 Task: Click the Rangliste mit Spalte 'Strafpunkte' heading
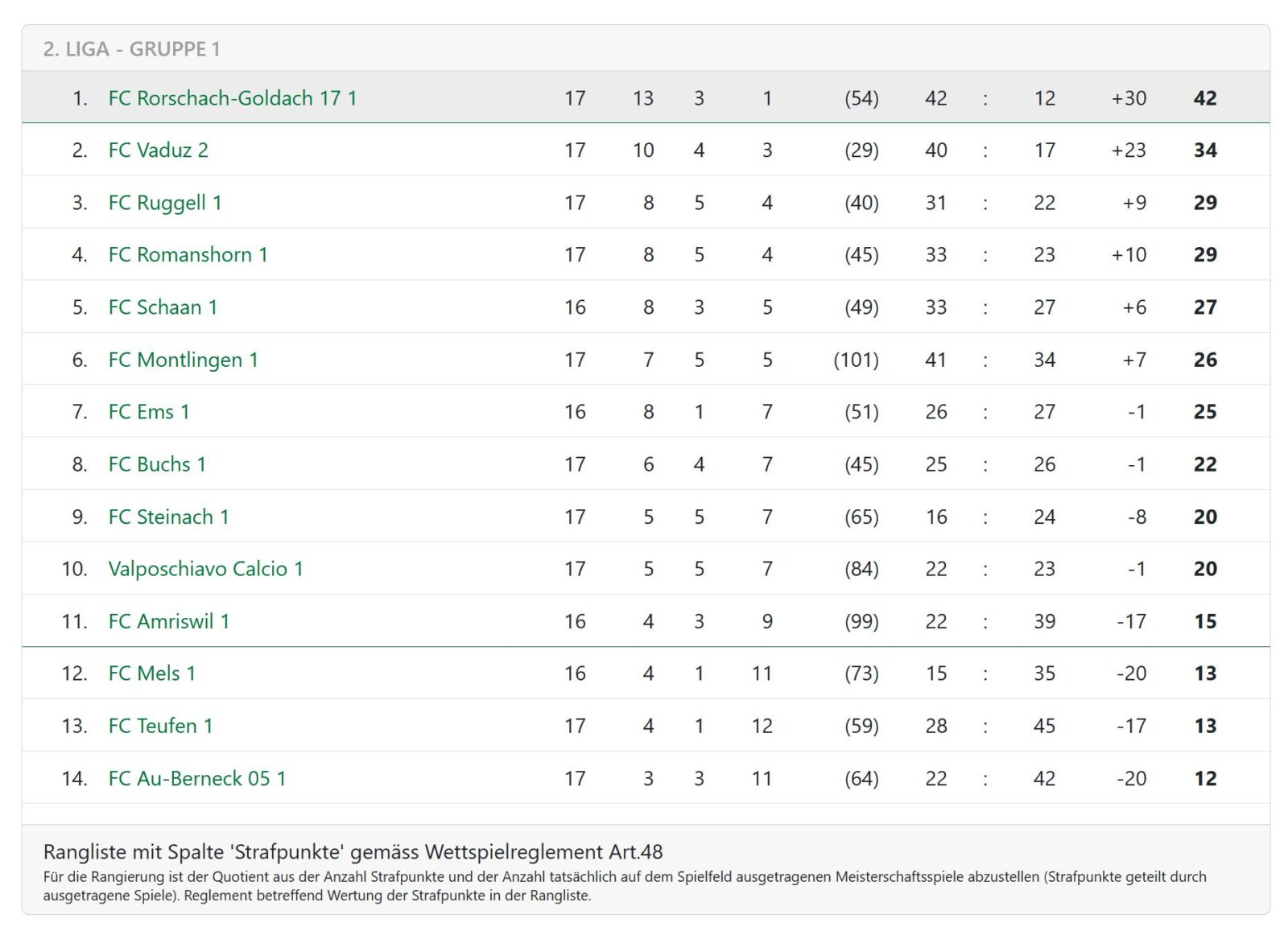click(x=353, y=852)
